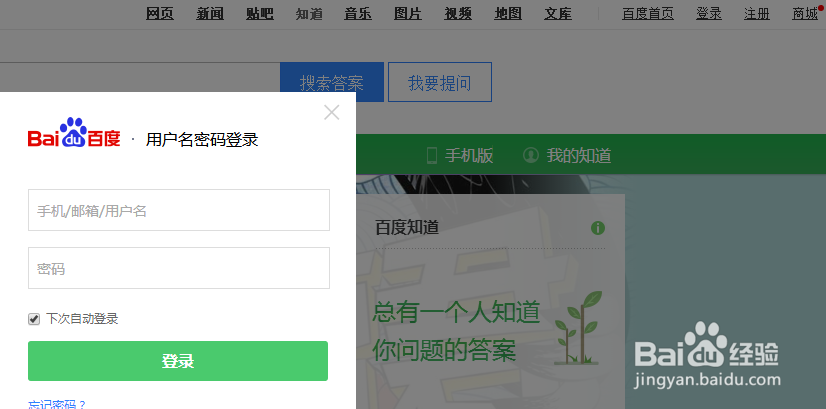
Task: Toggle the 下次自动登录 checkbox
Action: pos(34,319)
